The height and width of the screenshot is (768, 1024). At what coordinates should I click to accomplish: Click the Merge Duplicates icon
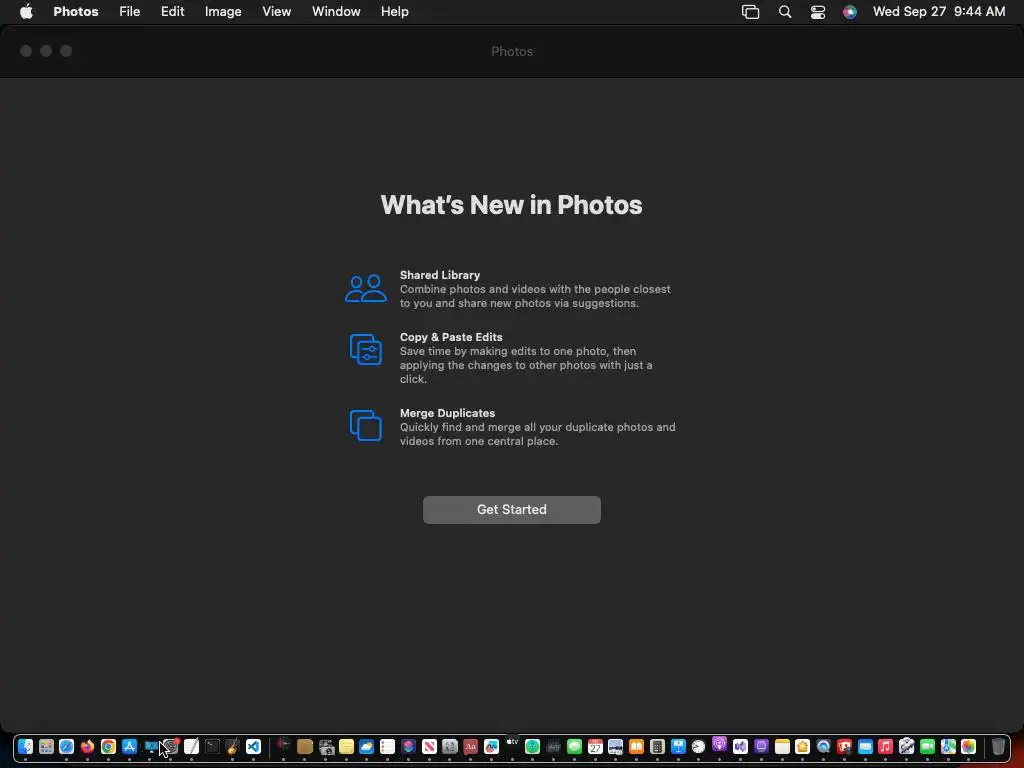point(366,425)
